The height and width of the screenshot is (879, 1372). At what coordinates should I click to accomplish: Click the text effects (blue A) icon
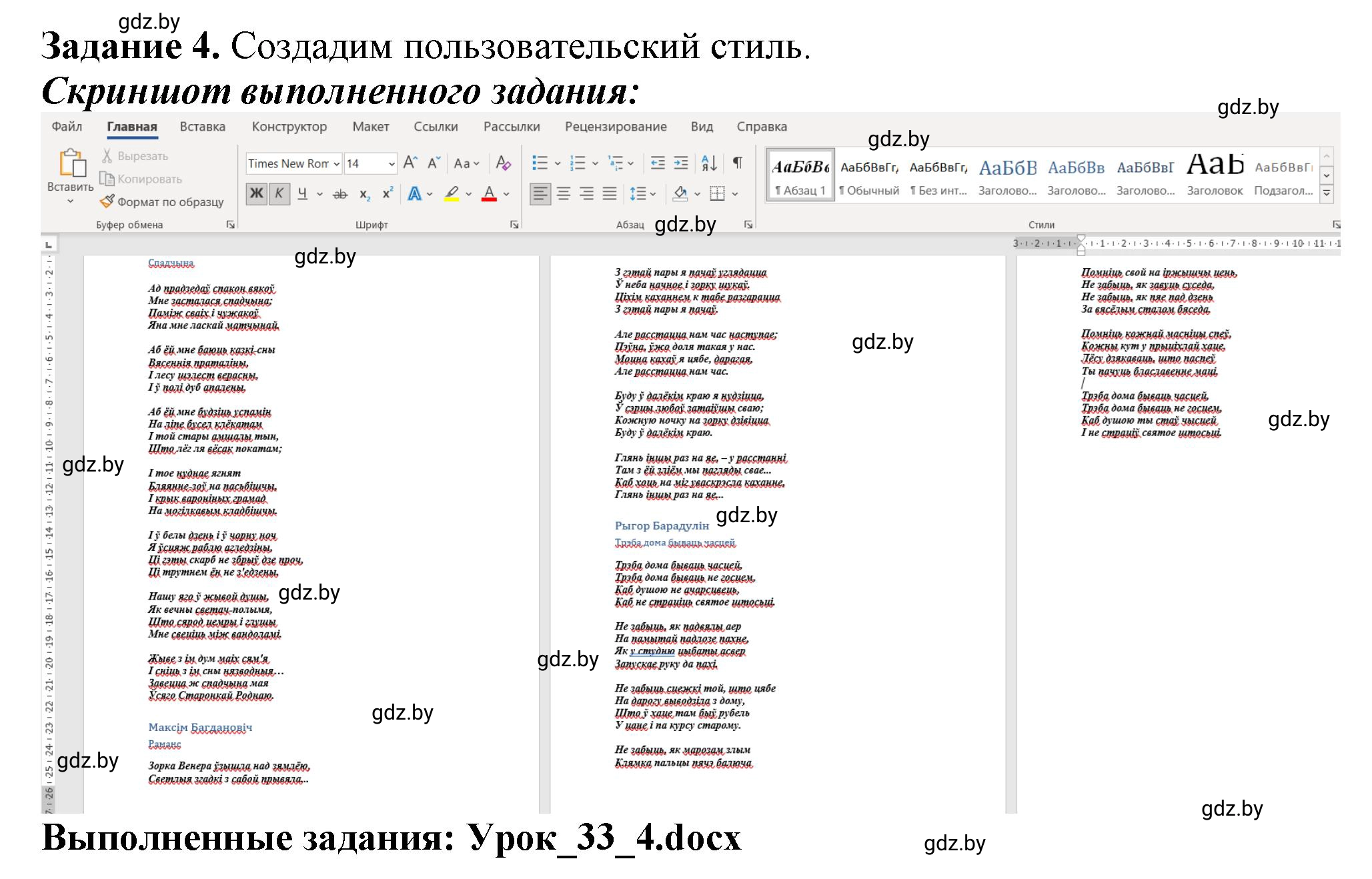[x=415, y=194]
